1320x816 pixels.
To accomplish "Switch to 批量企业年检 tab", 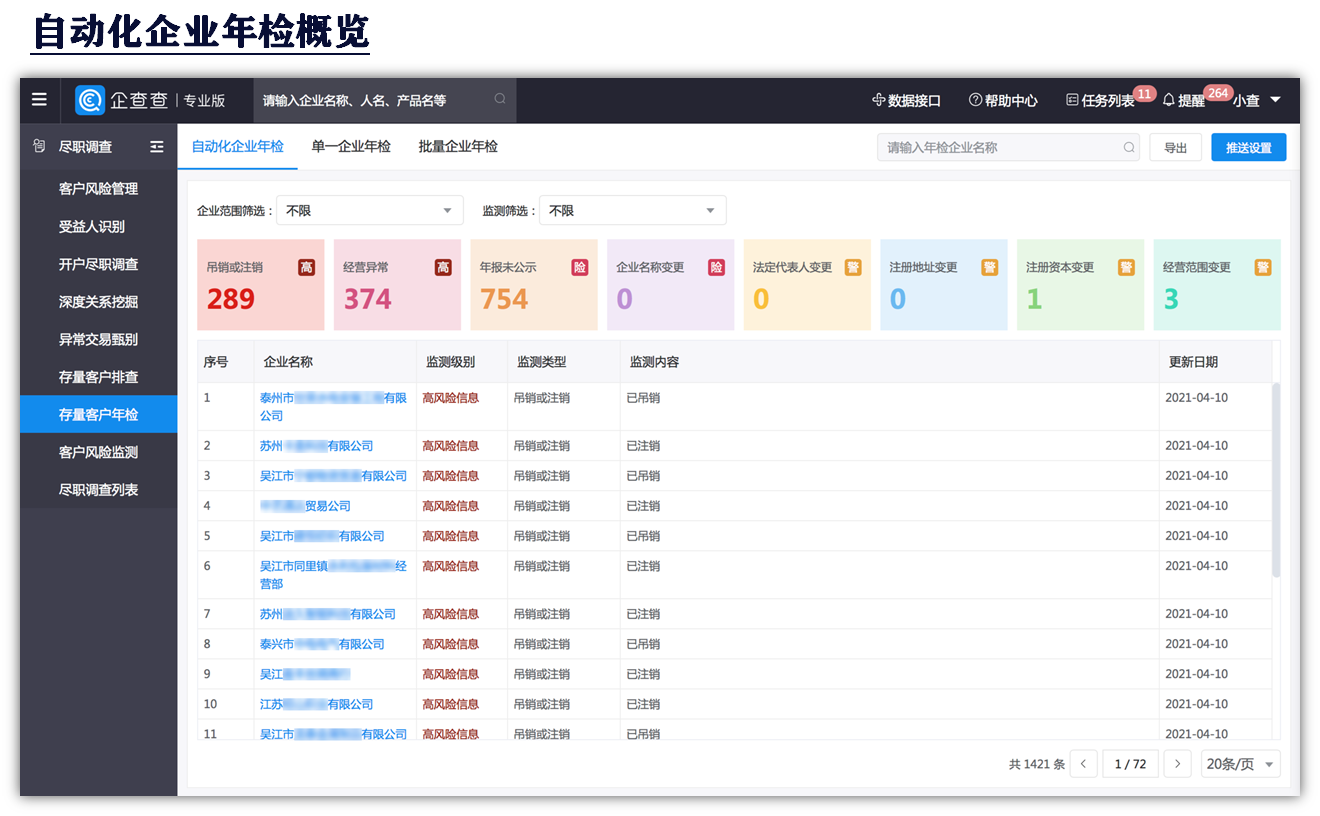I will (458, 146).
